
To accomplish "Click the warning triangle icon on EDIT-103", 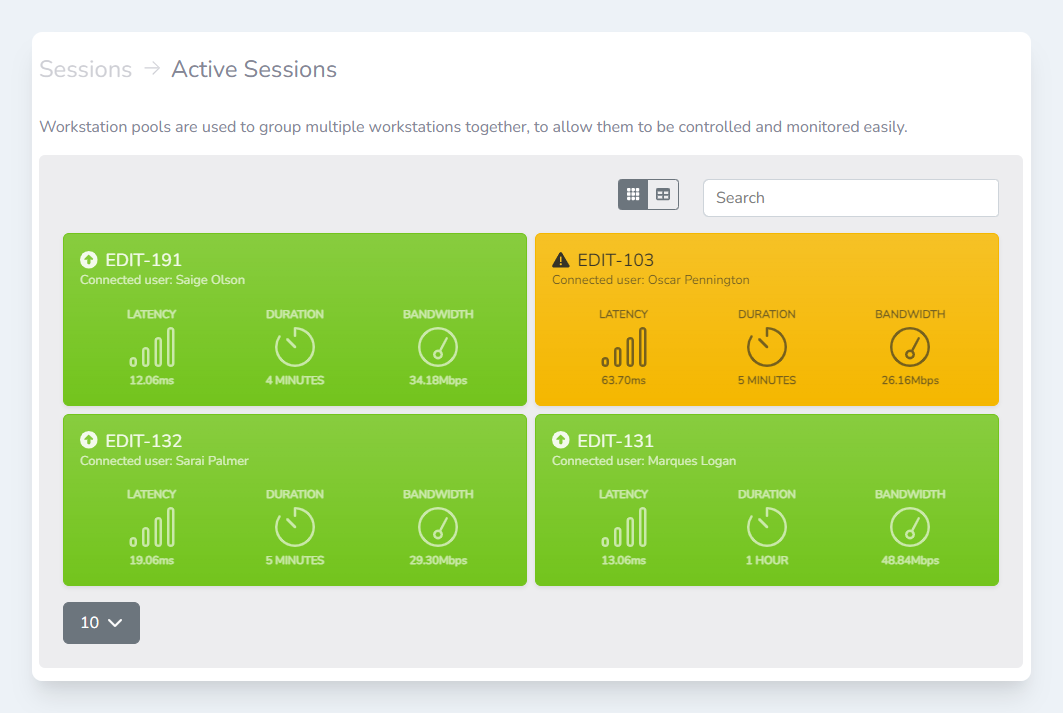I will [561, 260].
